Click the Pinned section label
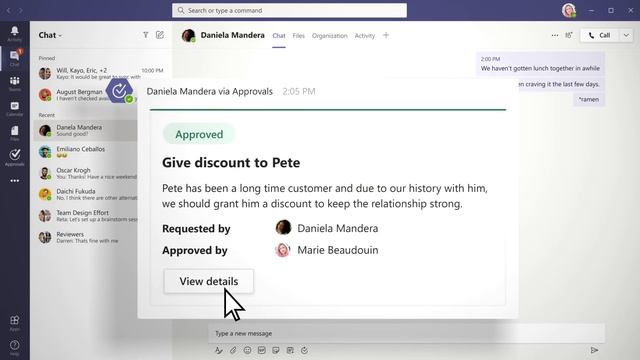This screenshot has height=360, width=640. [x=47, y=58]
